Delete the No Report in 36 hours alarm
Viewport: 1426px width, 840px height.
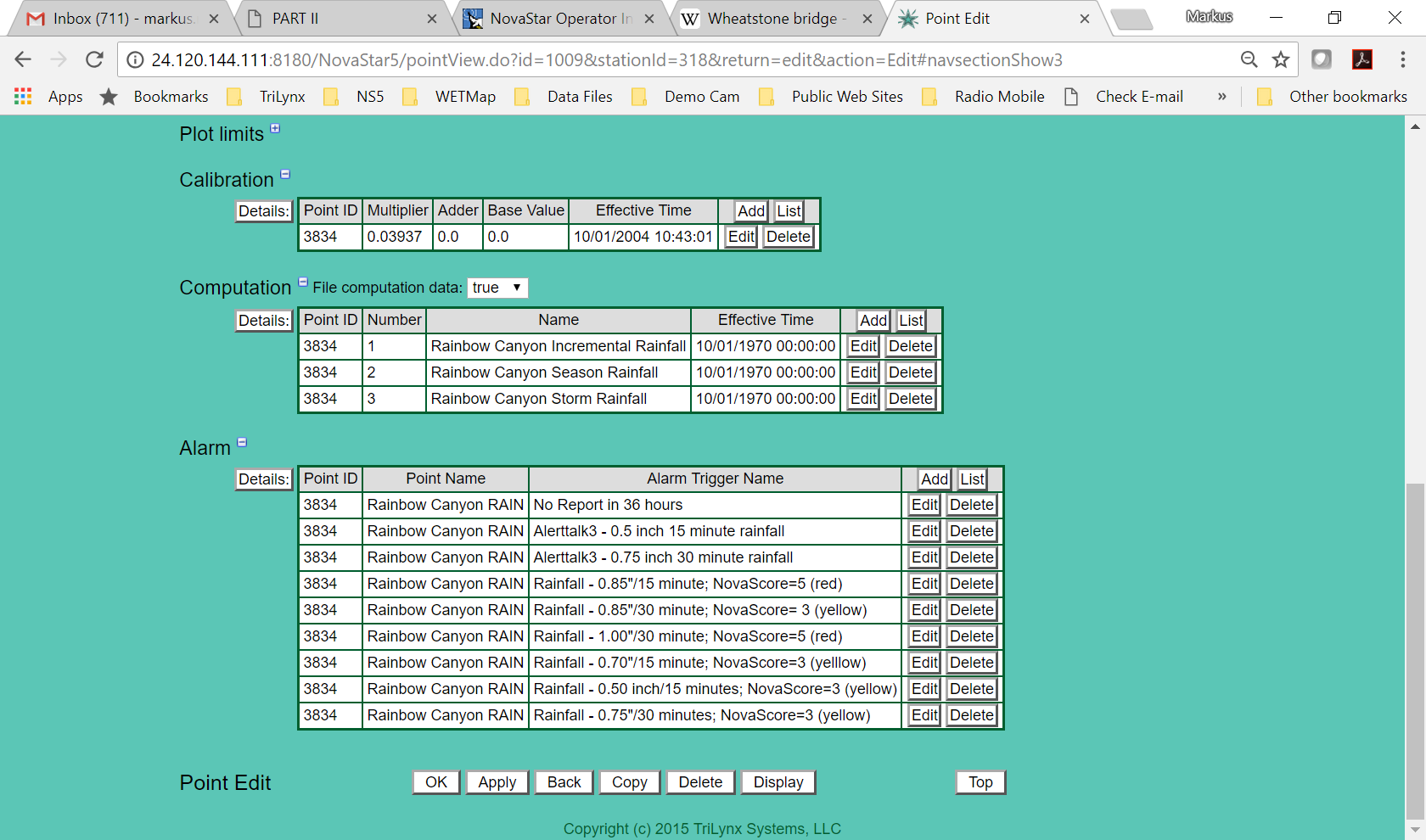click(x=971, y=505)
